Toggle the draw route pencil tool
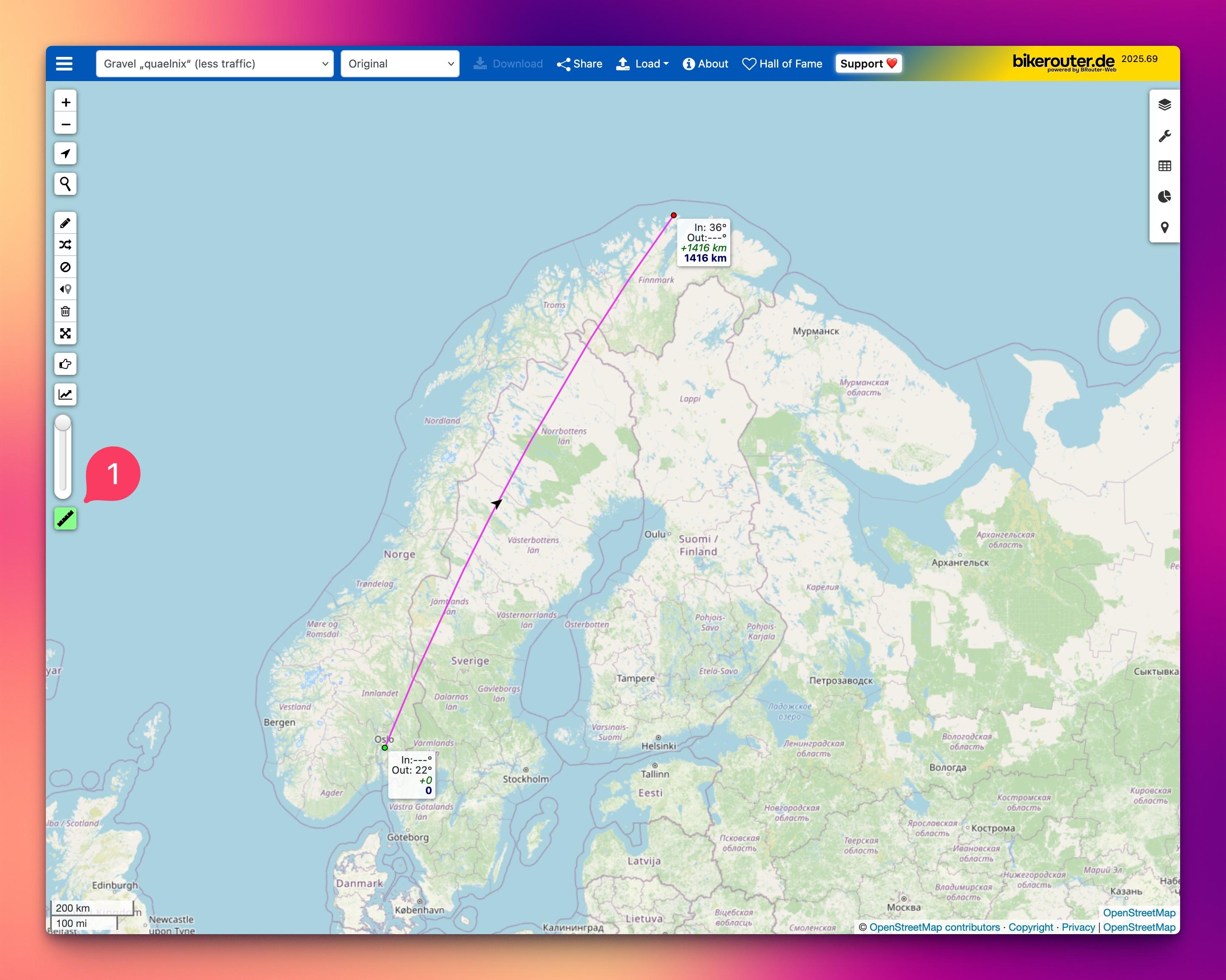The width and height of the screenshot is (1226, 980). coord(65,223)
